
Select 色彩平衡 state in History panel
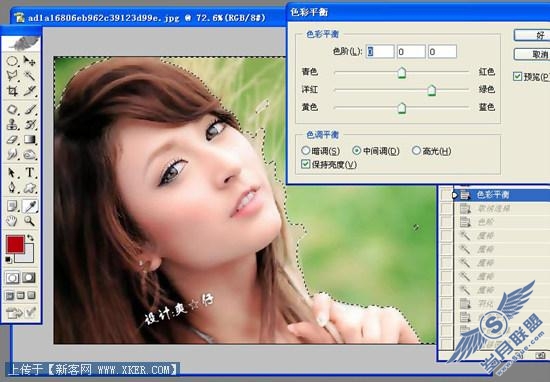click(502, 195)
